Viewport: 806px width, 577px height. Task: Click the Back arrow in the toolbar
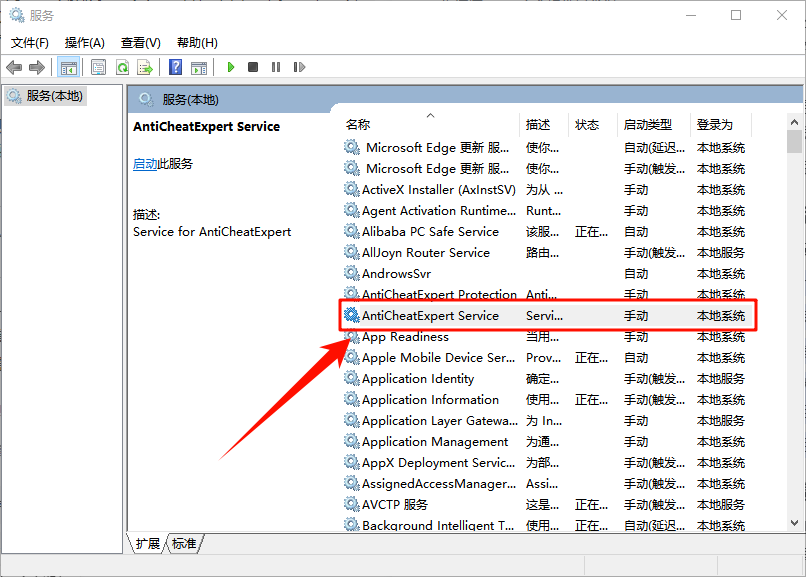pos(14,67)
